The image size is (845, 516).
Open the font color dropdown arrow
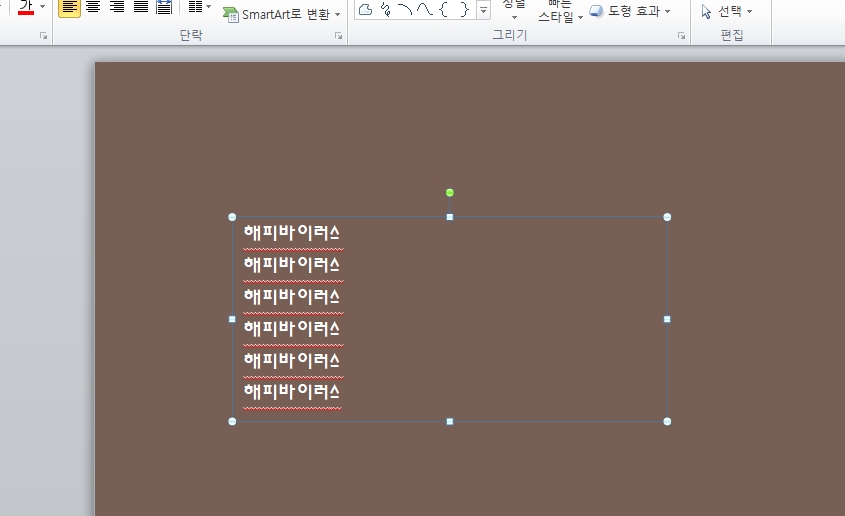(43, 7)
